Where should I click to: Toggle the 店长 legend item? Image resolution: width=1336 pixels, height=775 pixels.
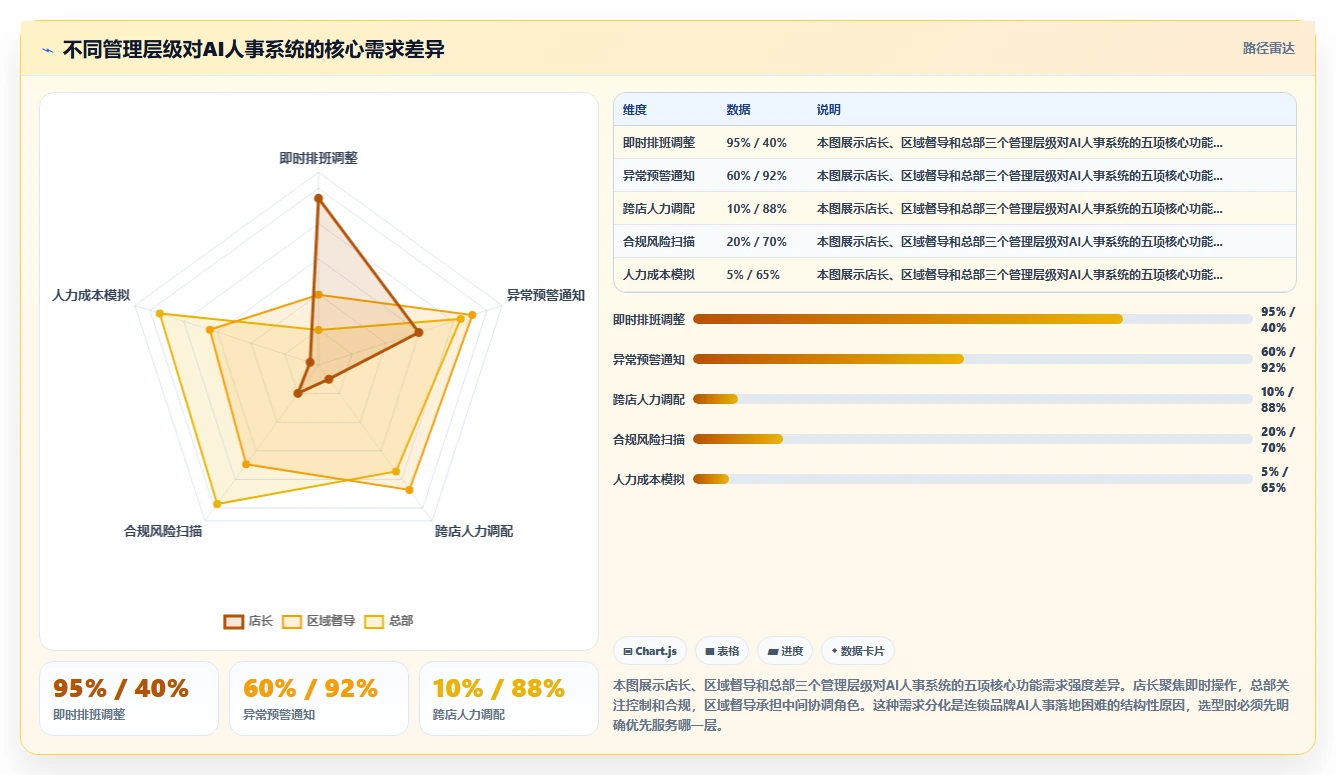tap(248, 621)
